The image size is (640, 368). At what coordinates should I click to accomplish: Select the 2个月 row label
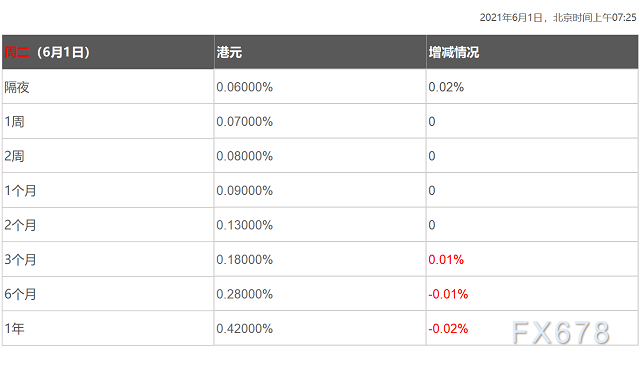(20, 225)
